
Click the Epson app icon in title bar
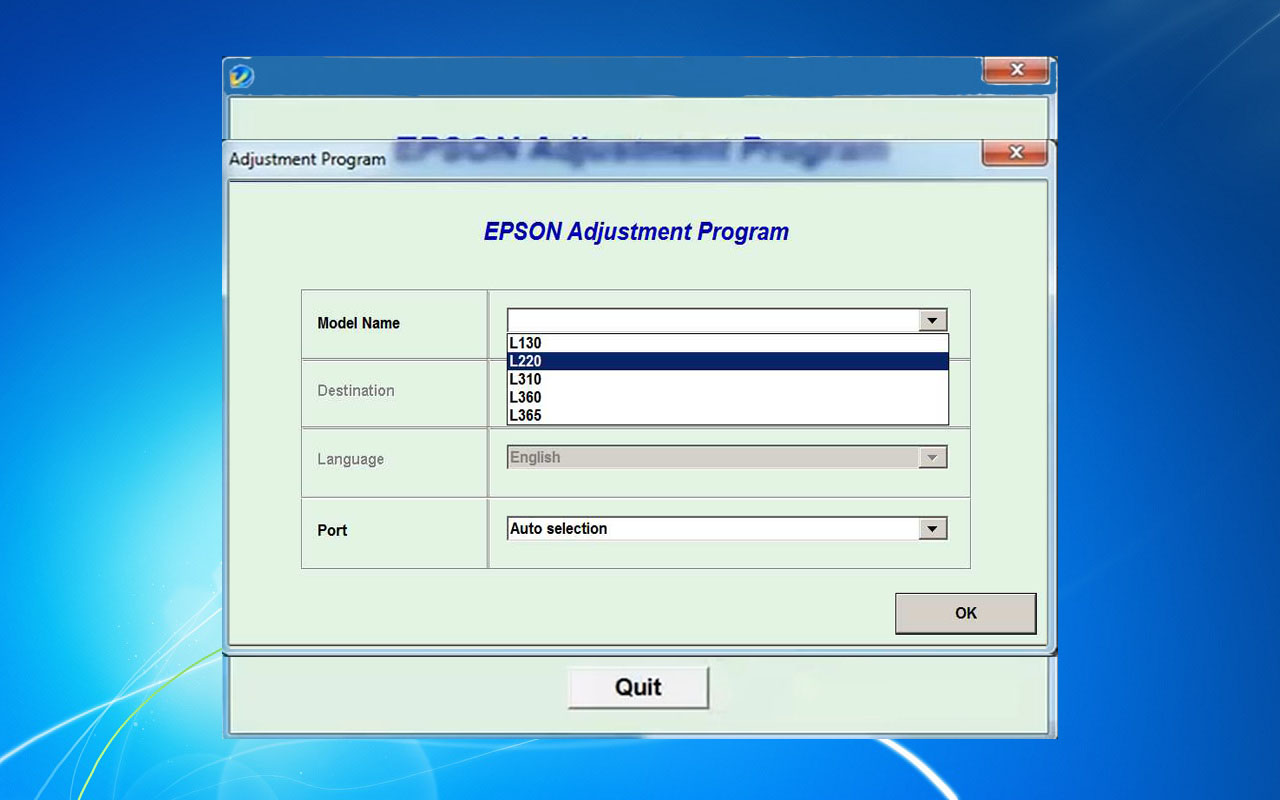click(241, 76)
